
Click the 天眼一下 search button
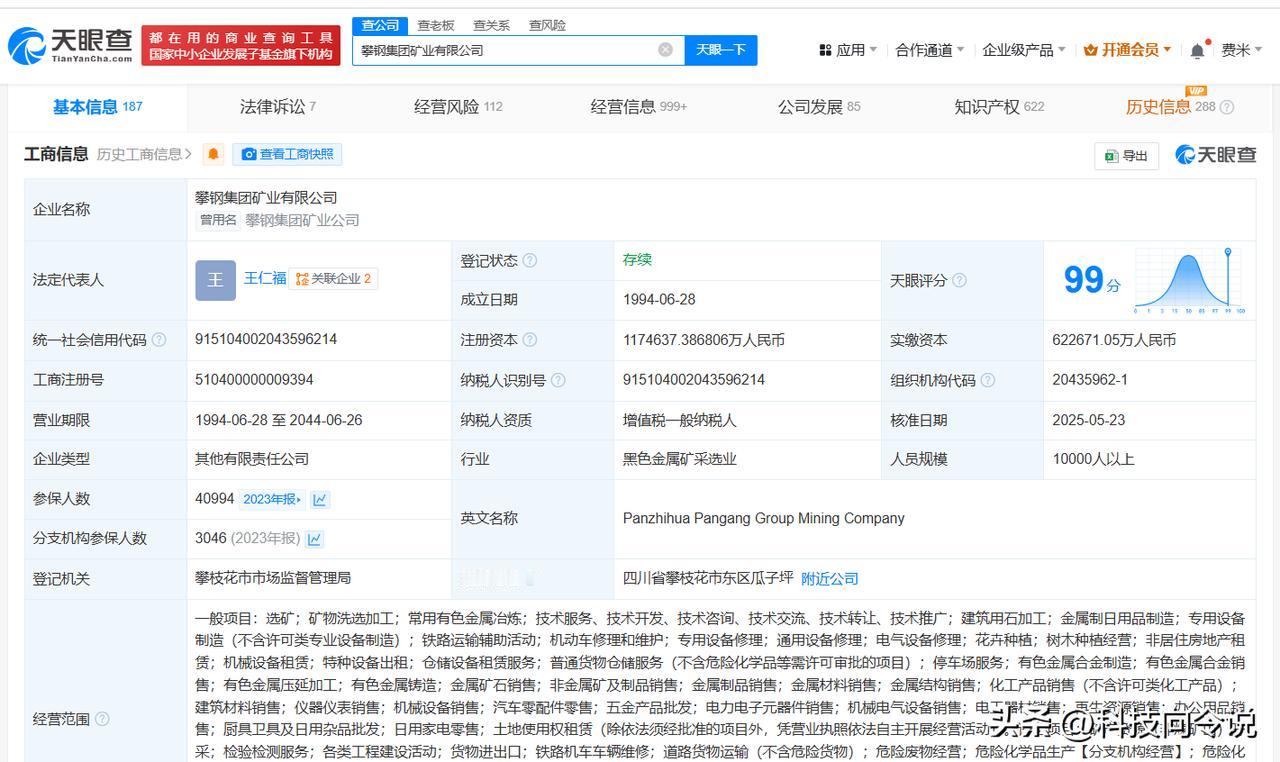[720, 50]
